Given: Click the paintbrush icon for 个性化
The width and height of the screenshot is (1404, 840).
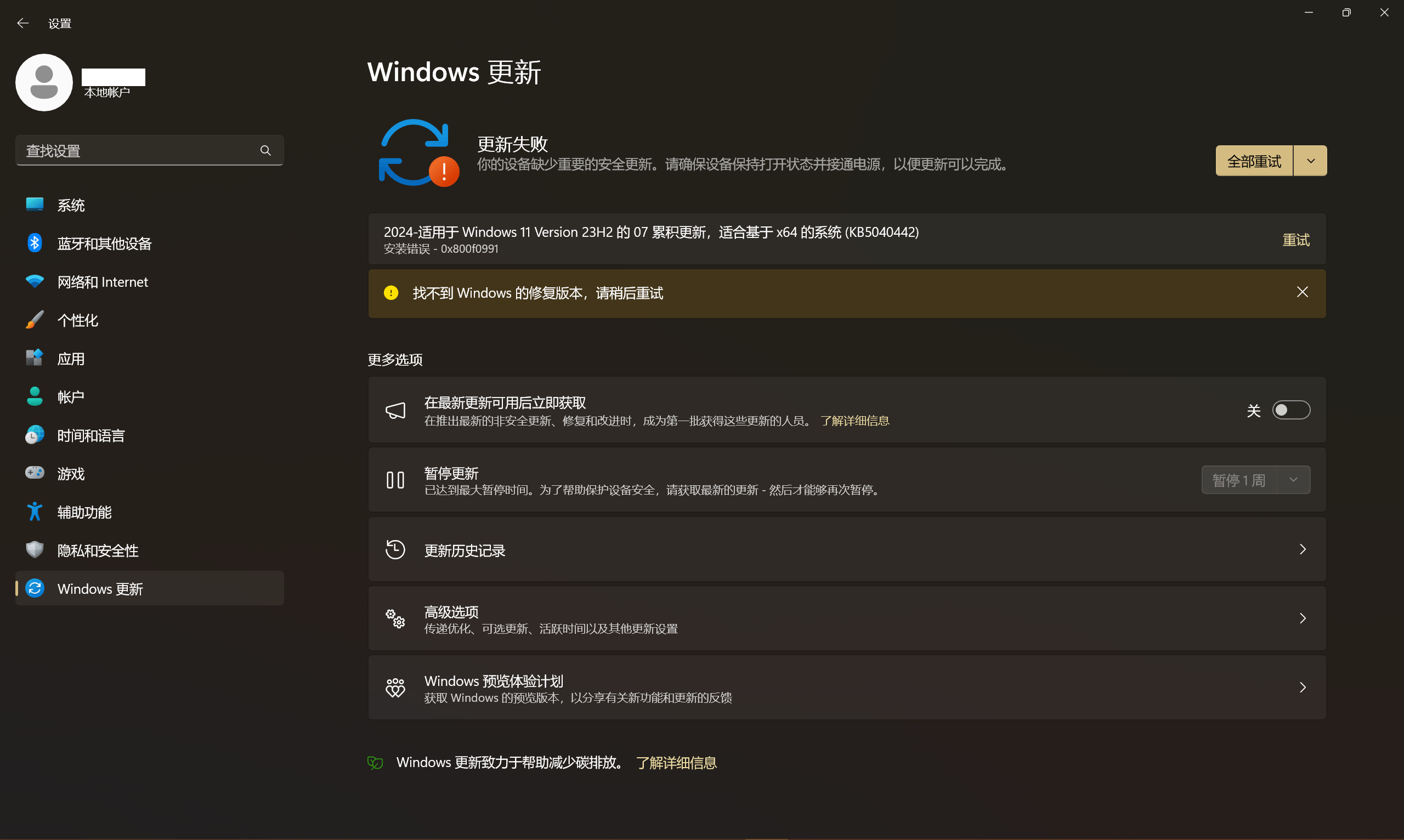Looking at the screenshot, I should tap(35, 320).
